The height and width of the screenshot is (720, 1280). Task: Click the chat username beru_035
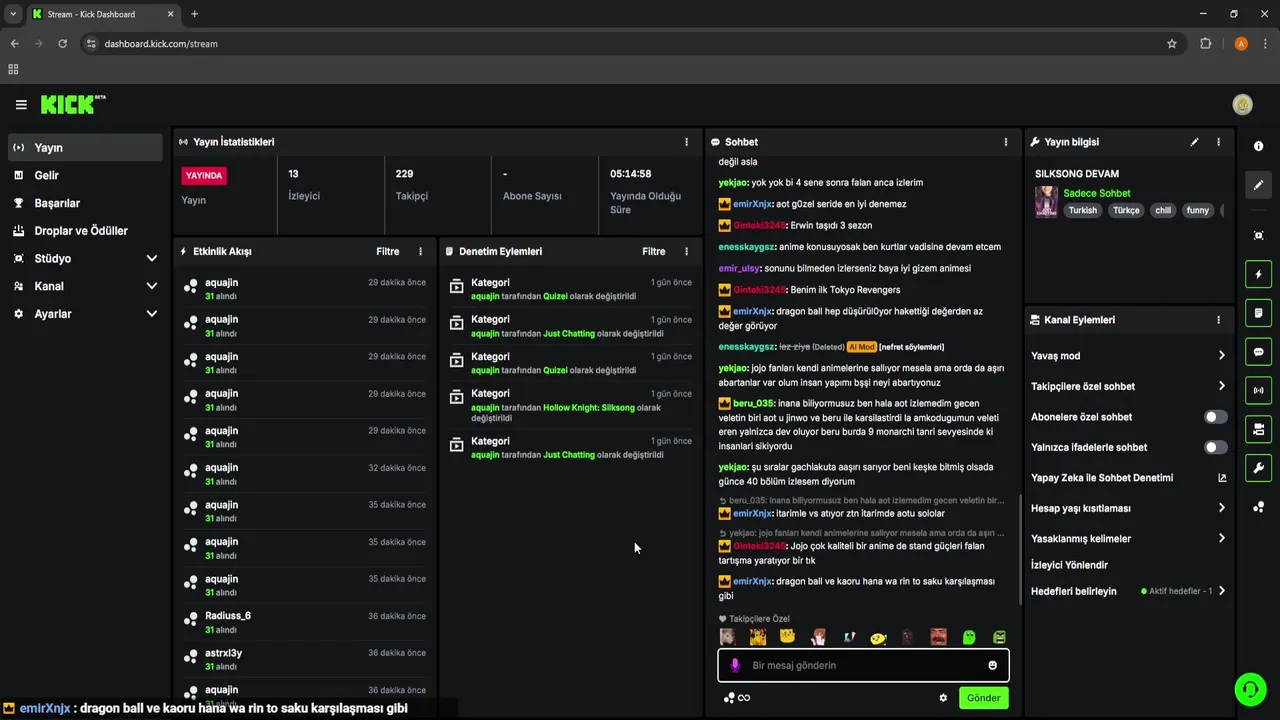[753, 404]
